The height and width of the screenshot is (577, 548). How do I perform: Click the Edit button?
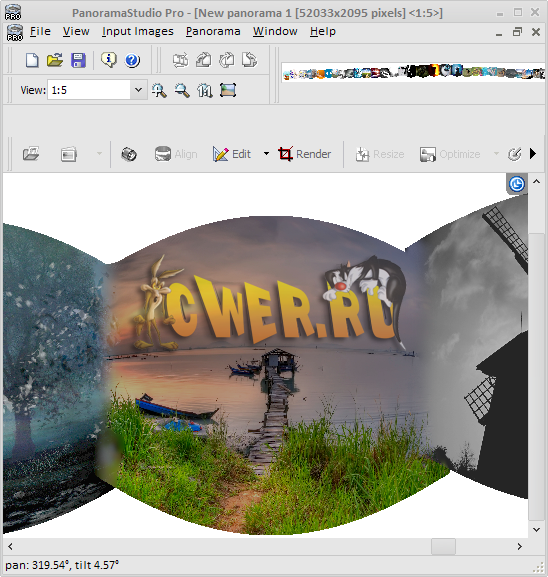(232, 154)
